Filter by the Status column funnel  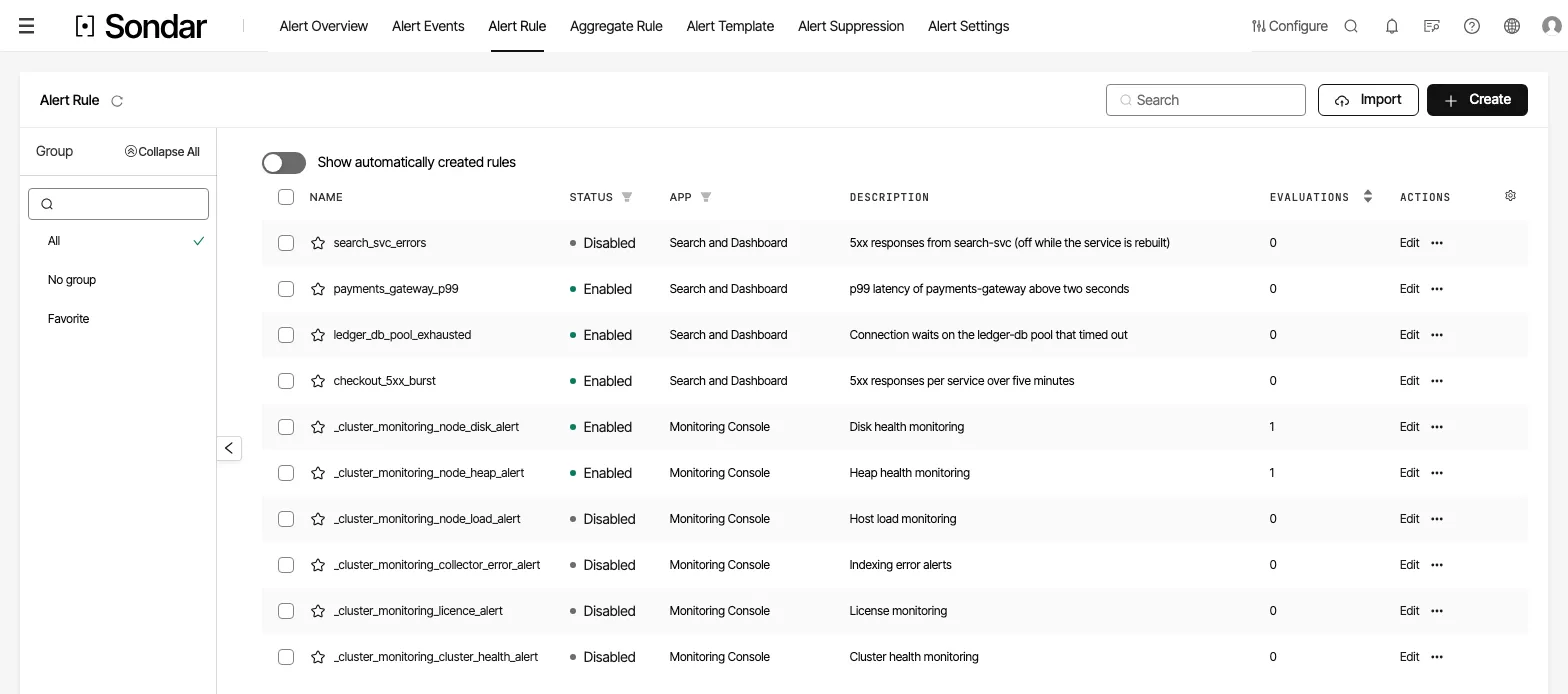point(627,197)
